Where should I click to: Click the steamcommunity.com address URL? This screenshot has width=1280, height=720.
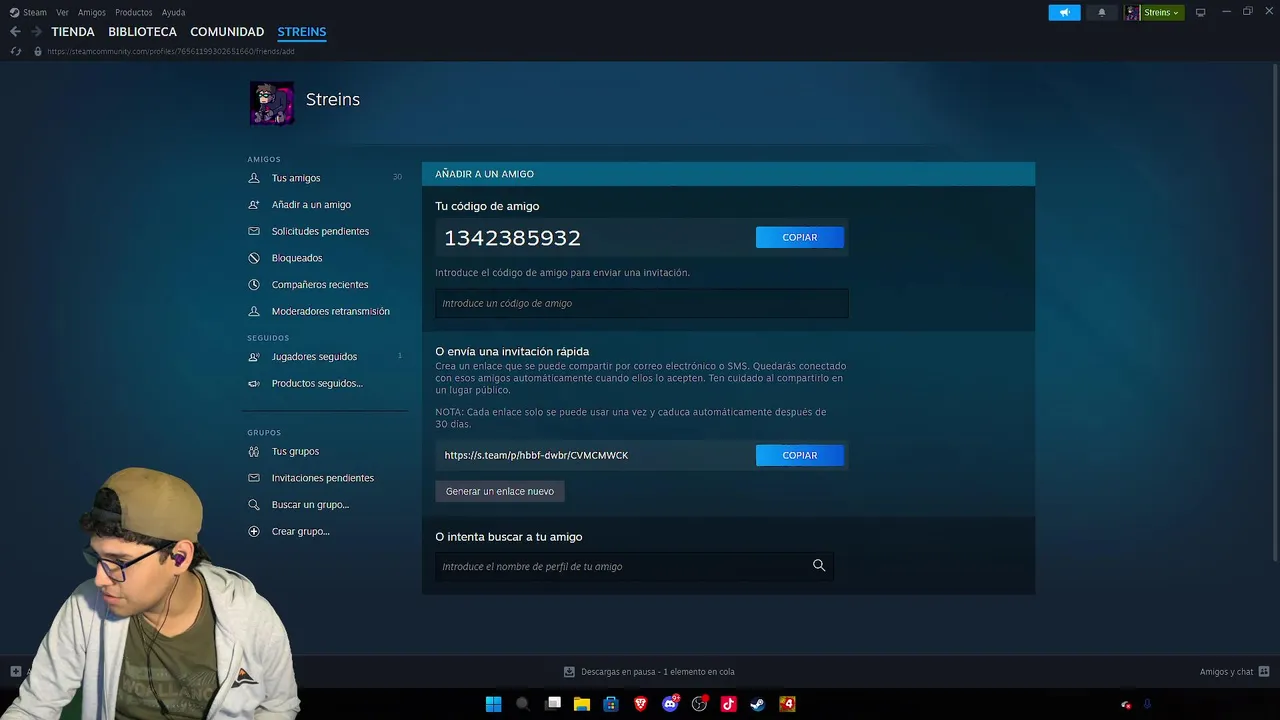(171, 51)
